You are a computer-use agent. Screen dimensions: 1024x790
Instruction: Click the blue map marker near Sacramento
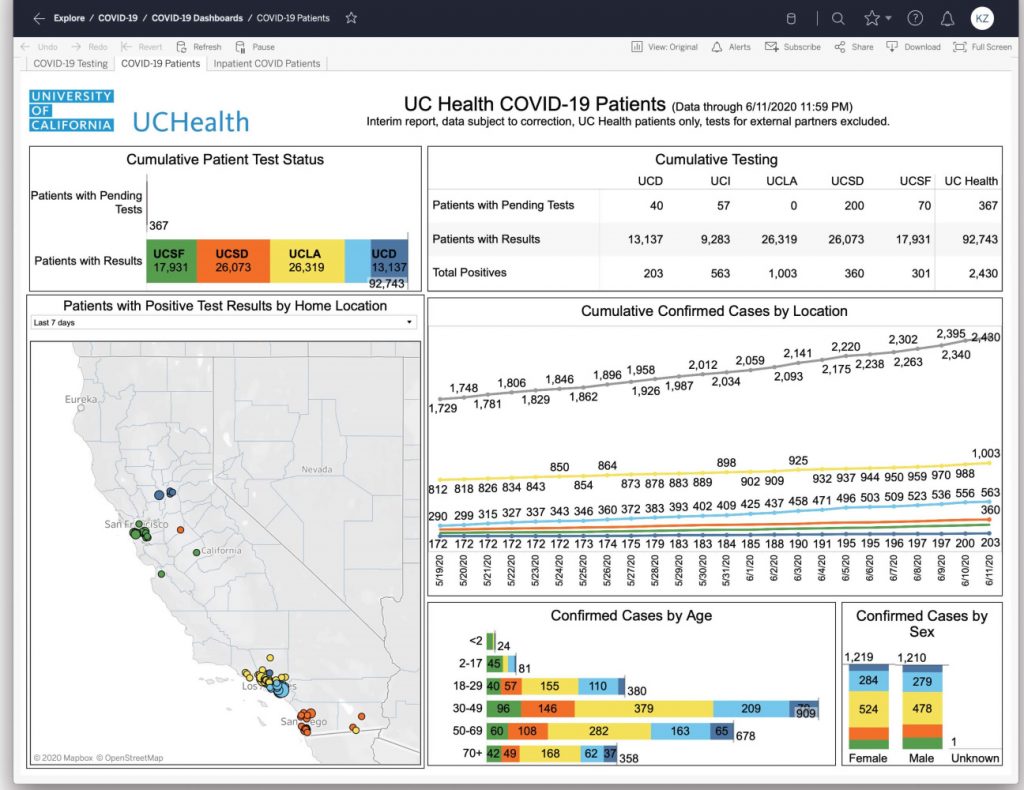159,496
